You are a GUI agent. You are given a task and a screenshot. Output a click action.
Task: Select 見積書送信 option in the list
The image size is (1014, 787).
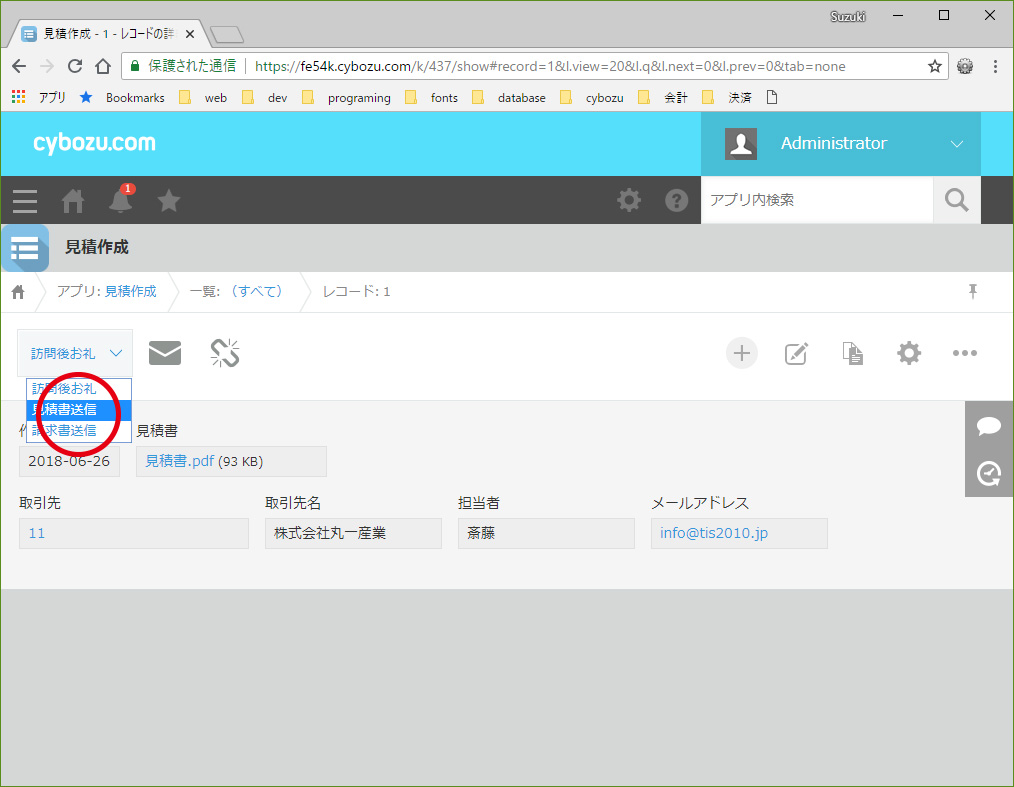[79, 409]
